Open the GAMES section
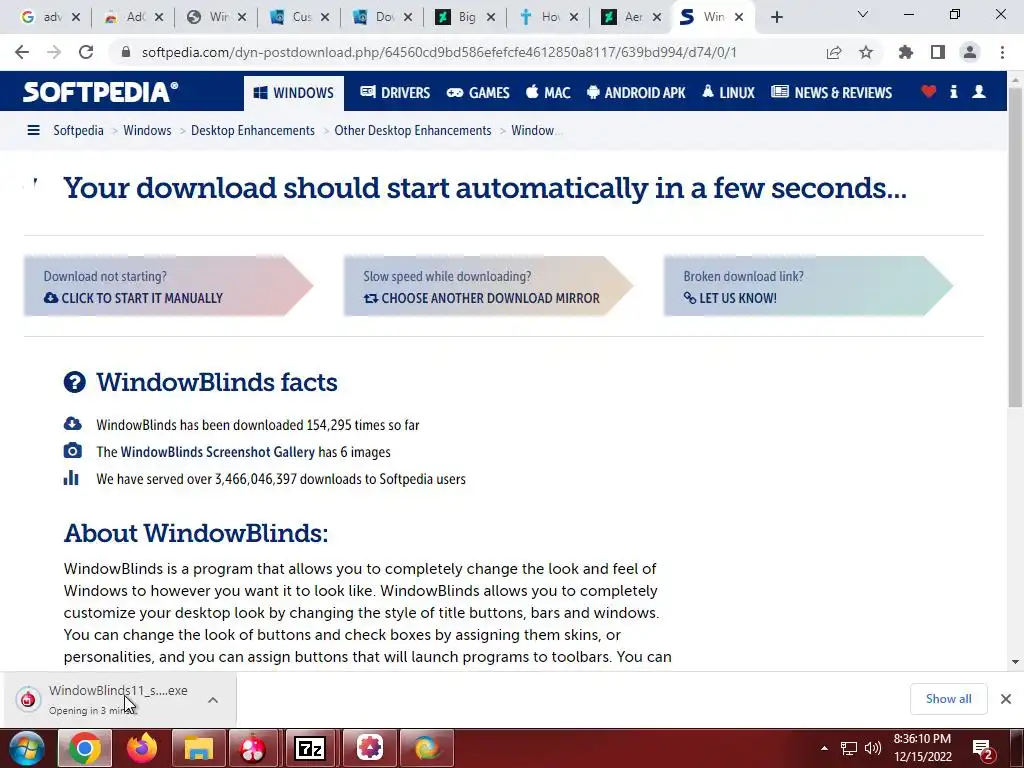The height and width of the screenshot is (768, 1024). click(478, 93)
